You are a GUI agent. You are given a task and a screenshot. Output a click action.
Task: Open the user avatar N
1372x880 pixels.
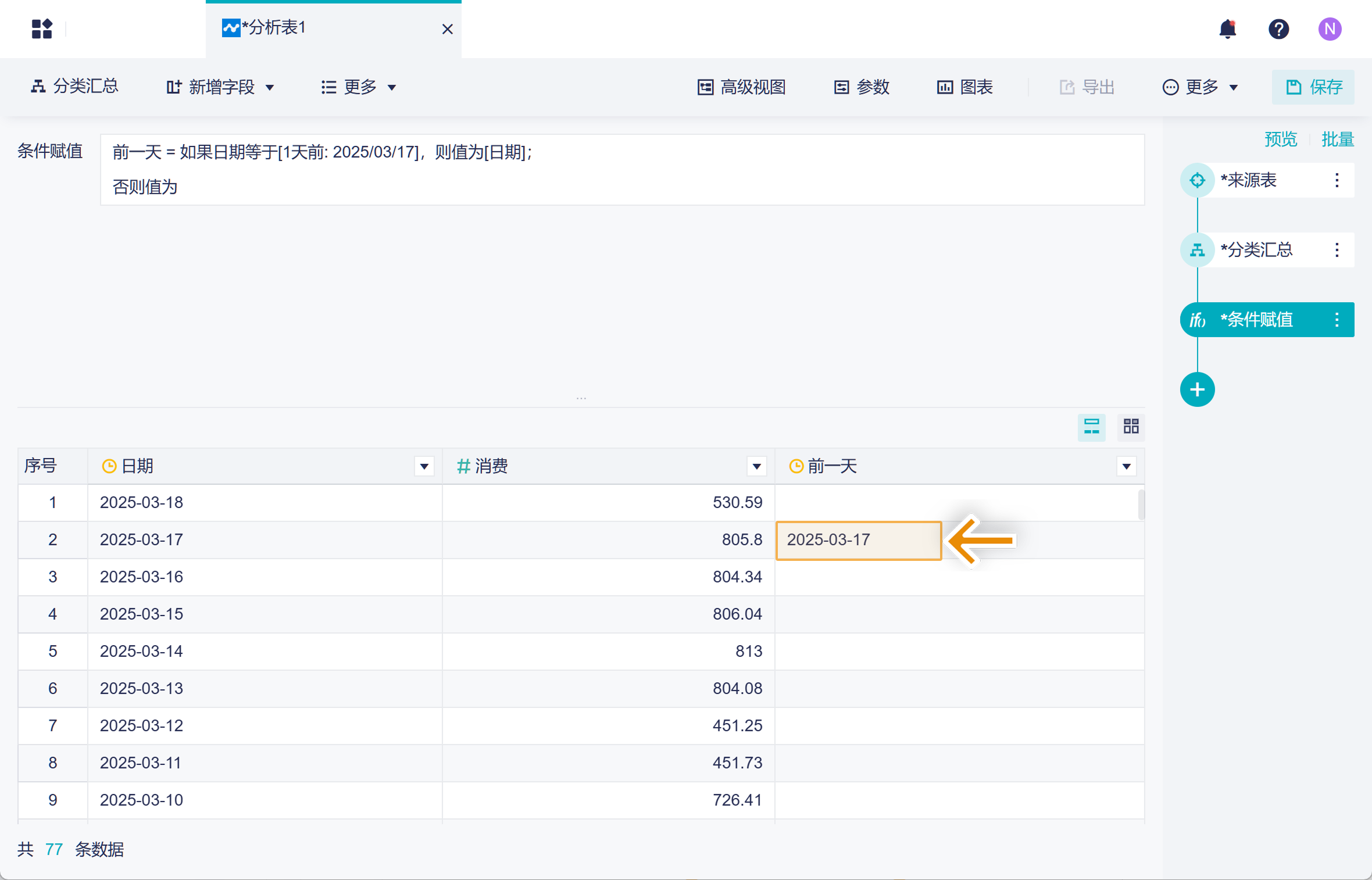click(1330, 28)
